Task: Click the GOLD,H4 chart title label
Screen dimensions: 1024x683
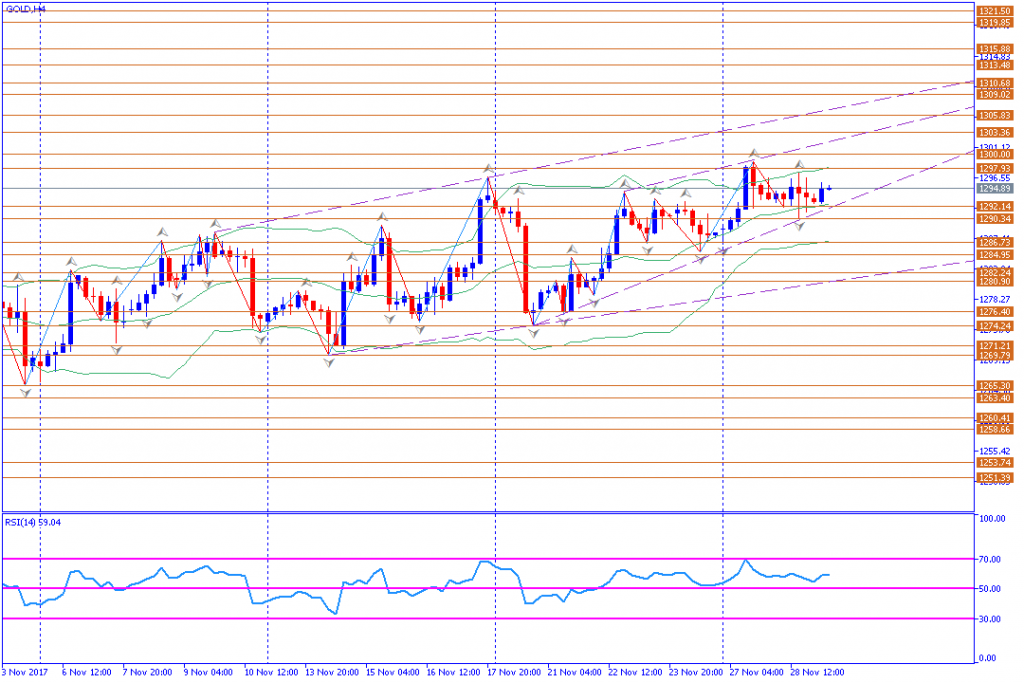Action: [x=25, y=9]
